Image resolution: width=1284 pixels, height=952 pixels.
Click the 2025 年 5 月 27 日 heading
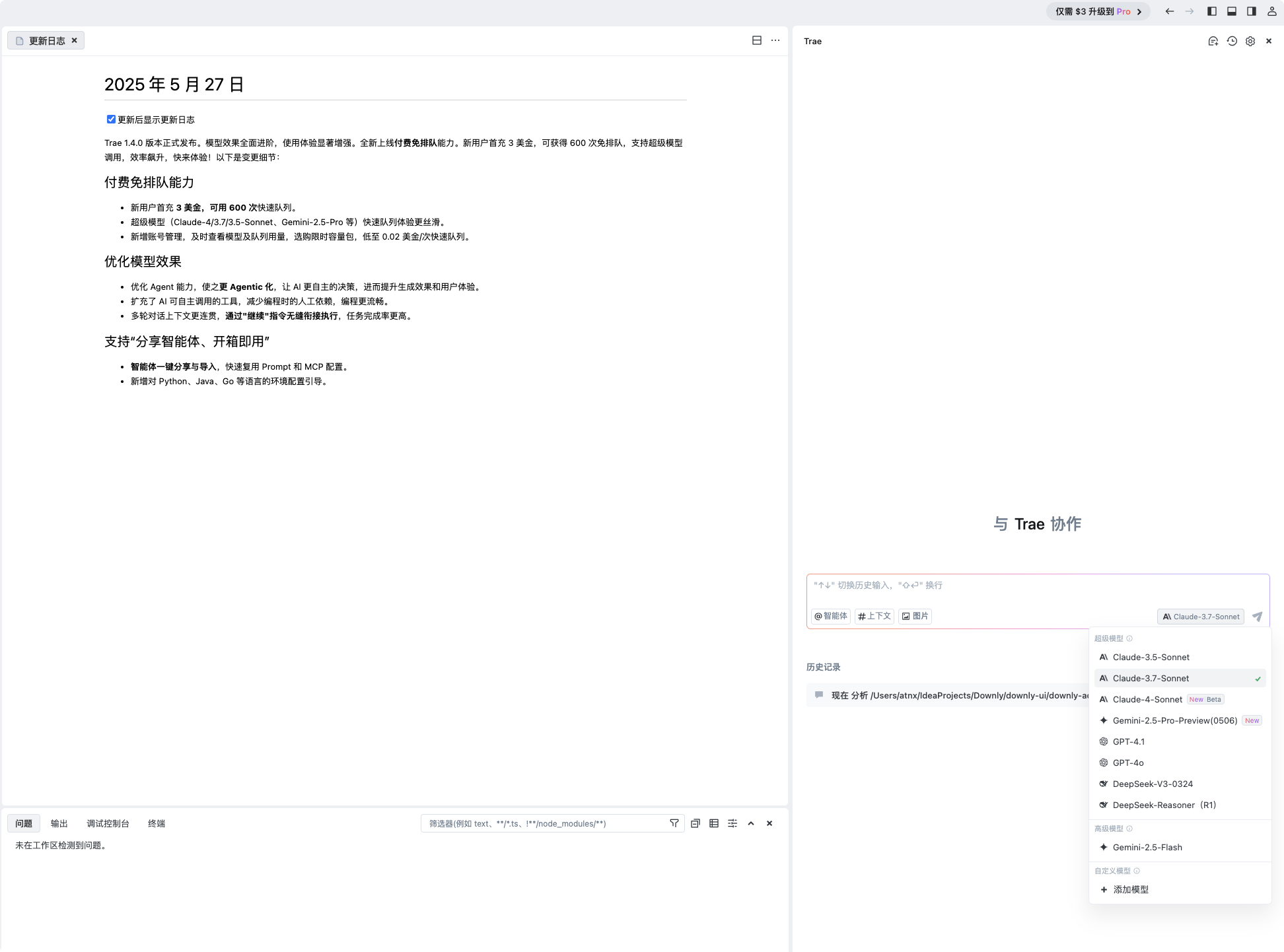174,85
